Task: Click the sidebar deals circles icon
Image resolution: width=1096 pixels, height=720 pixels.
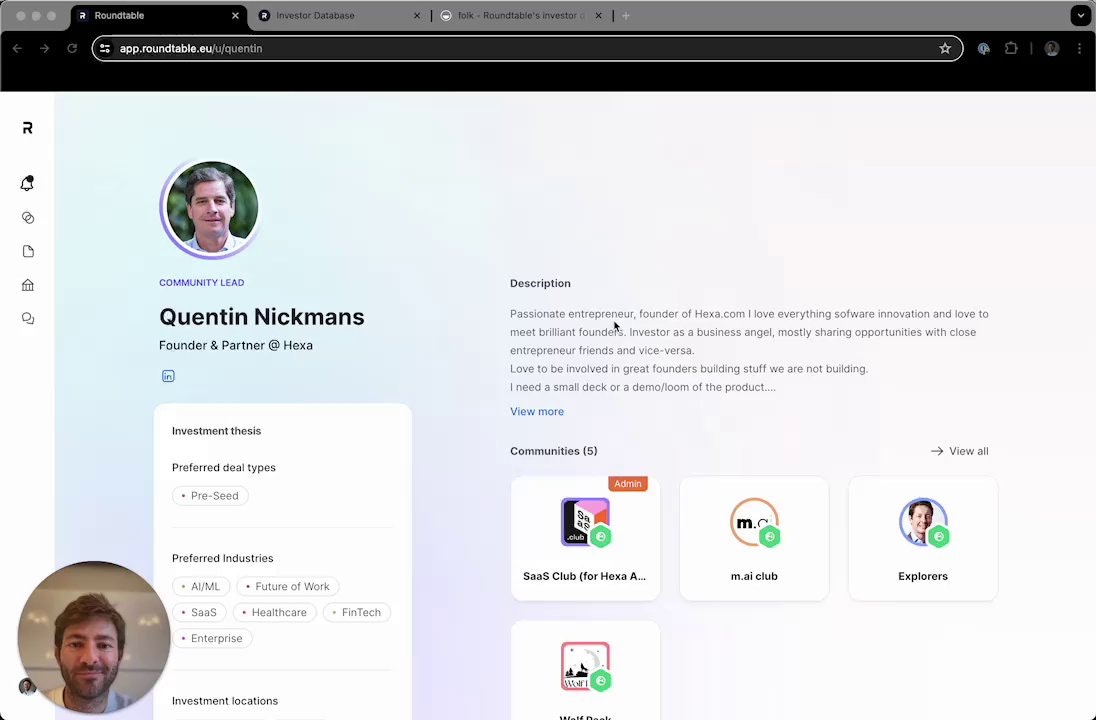Action: pyautogui.click(x=28, y=218)
